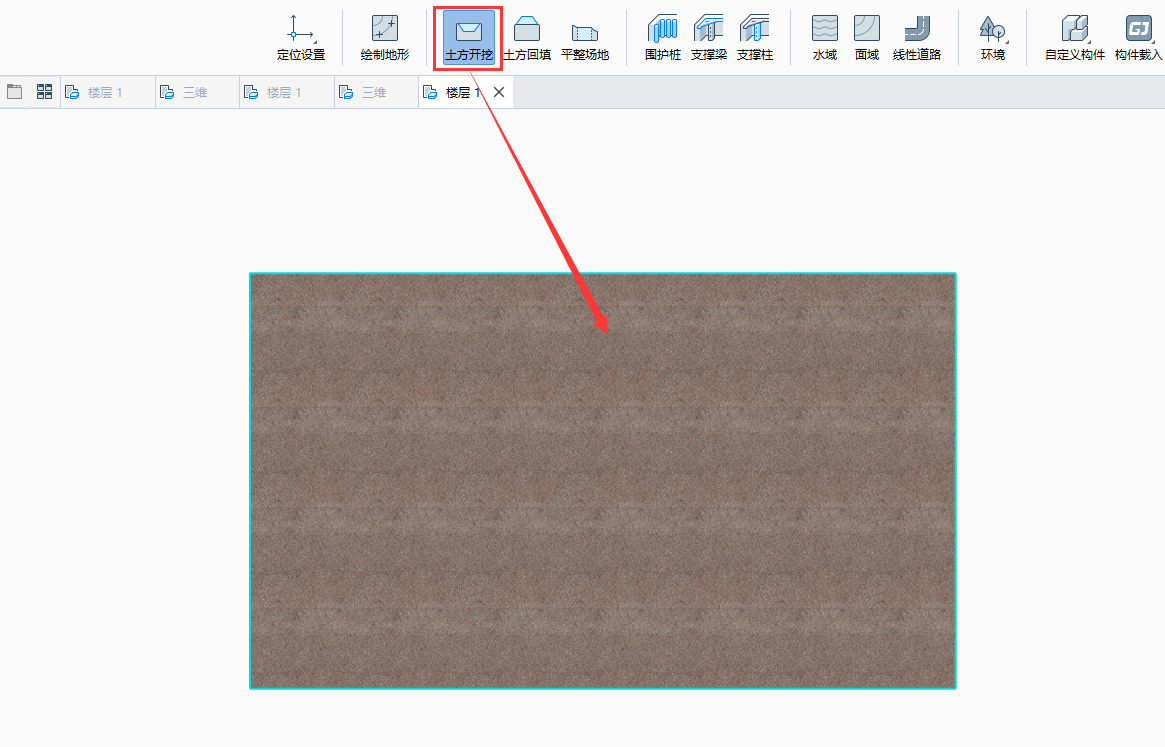Switch to 楼层 1 tab beside grid icon
Image resolution: width=1165 pixels, height=747 pixels.
[108, 92]
